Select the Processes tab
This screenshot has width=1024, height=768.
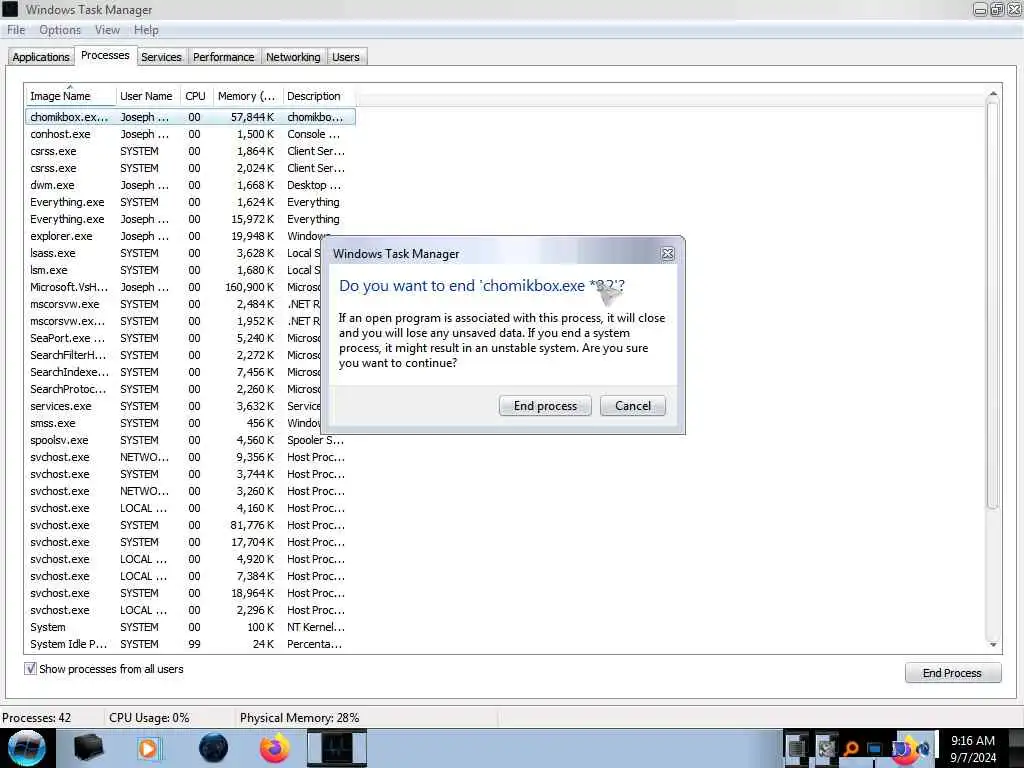click(x=105, y=56)
